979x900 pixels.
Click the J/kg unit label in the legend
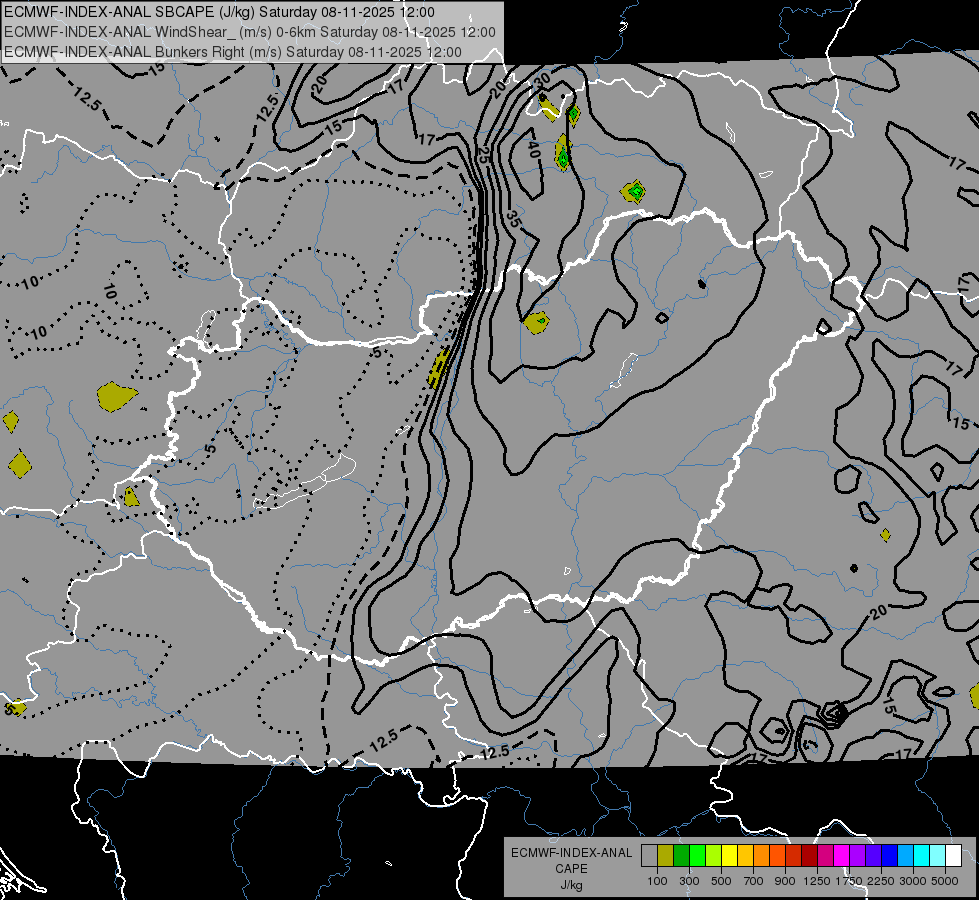(572, 885)
